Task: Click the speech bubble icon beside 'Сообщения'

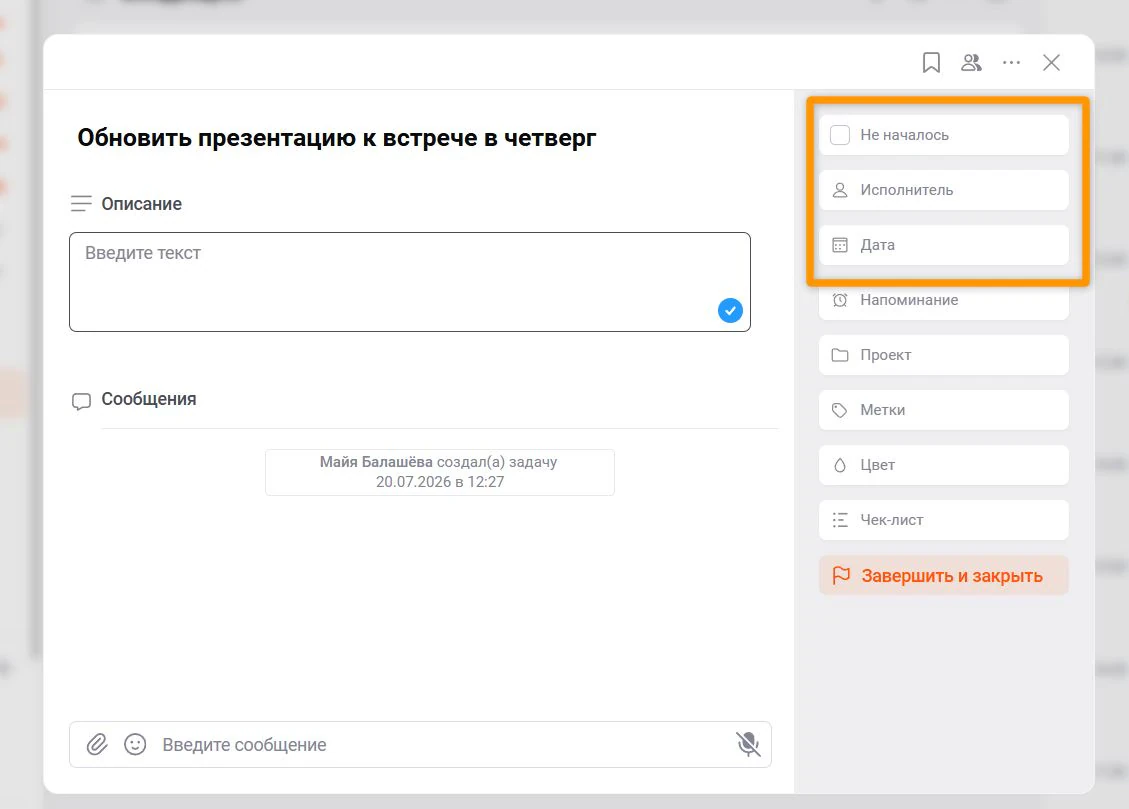Action: (x=81, y=401)
